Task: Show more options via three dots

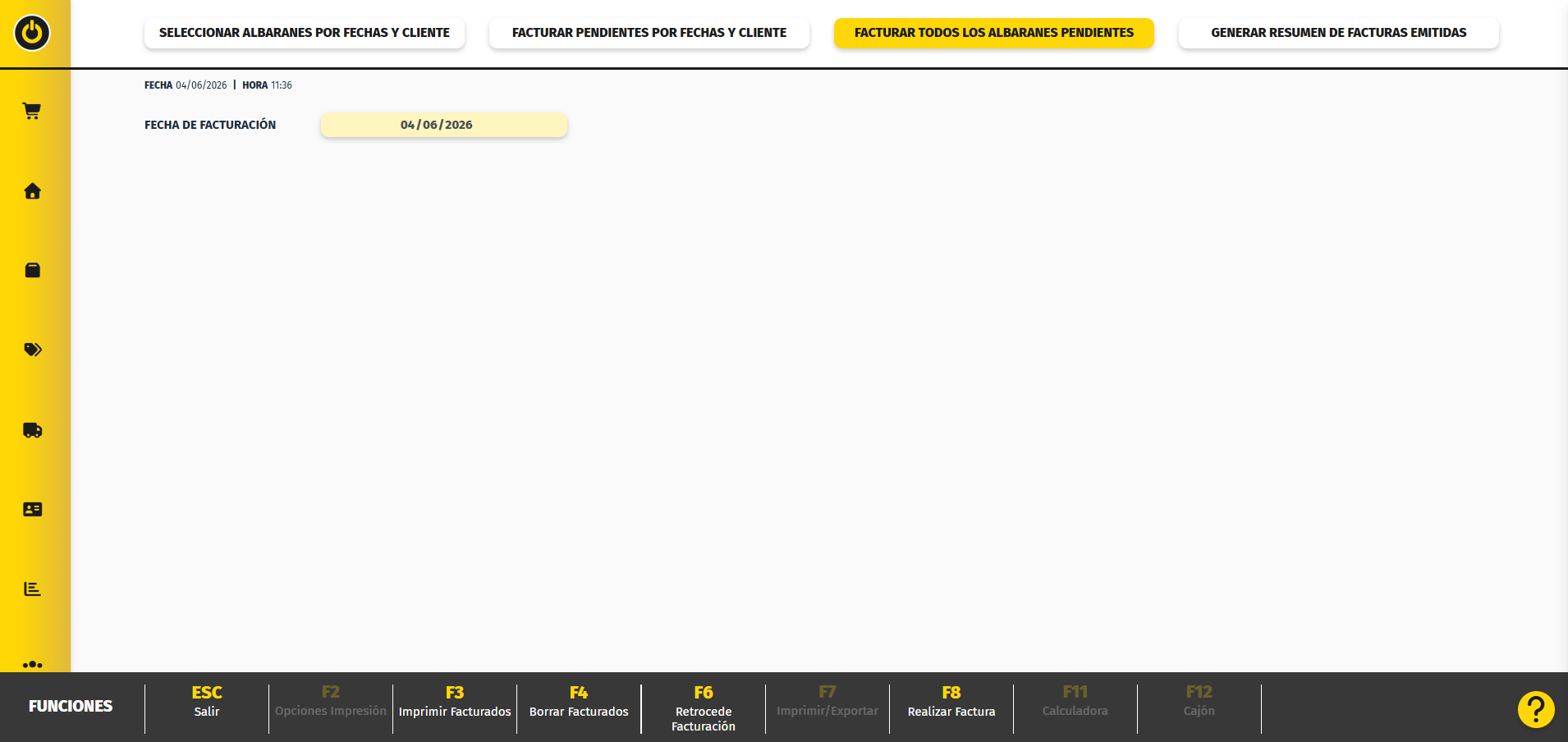Action: point(32,664)
